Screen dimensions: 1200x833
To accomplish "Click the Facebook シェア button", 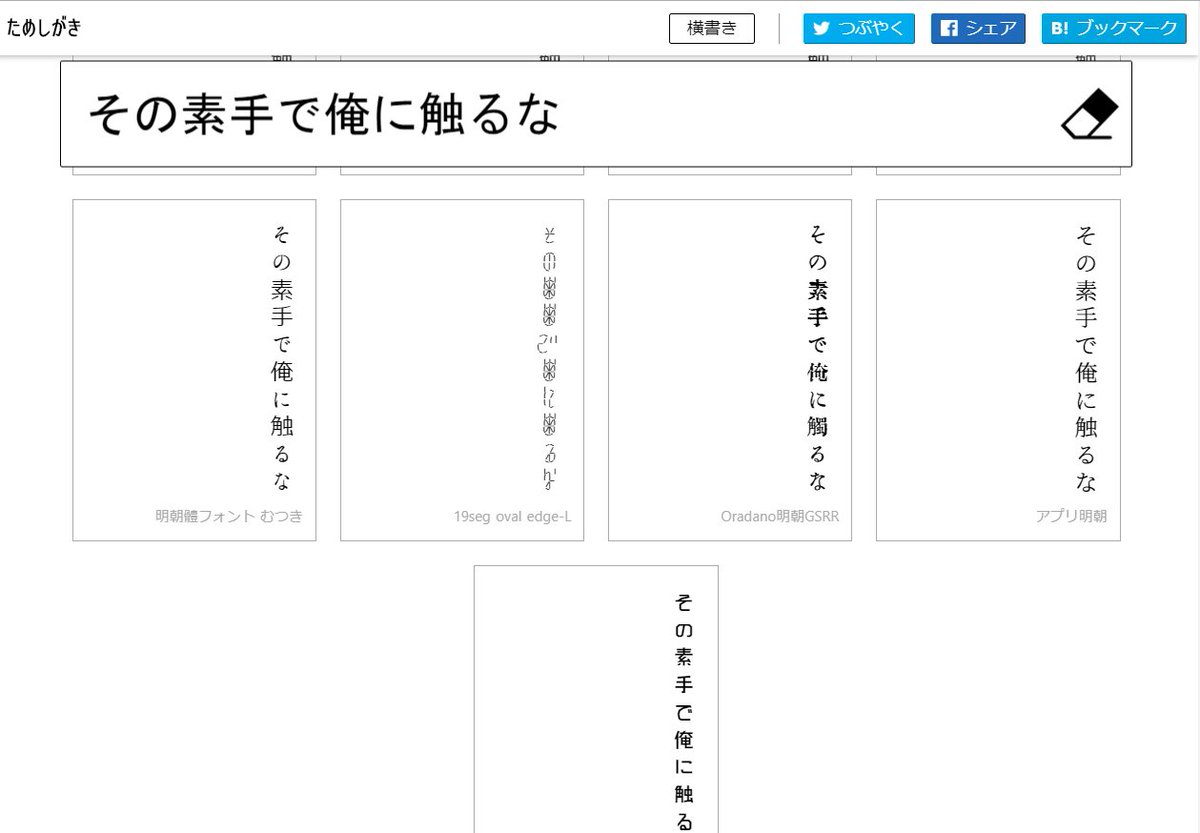I will click(x=979, y=28).
